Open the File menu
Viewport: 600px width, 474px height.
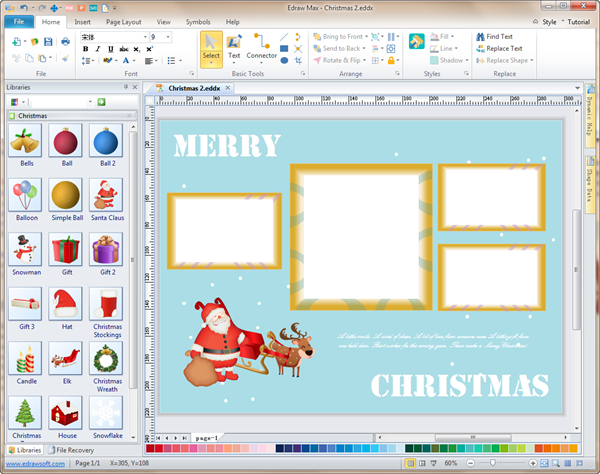tap(19, 22)
